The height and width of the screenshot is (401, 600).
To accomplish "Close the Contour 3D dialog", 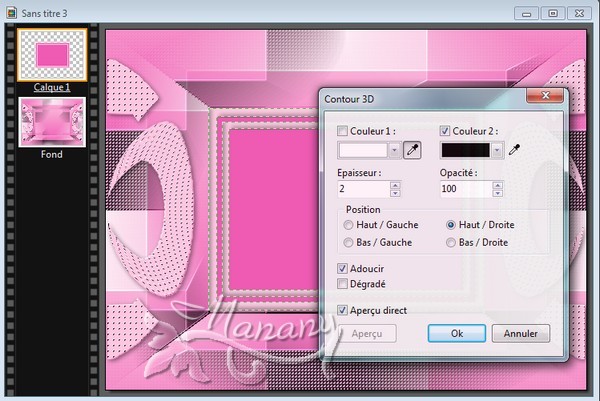I will 545,95.
